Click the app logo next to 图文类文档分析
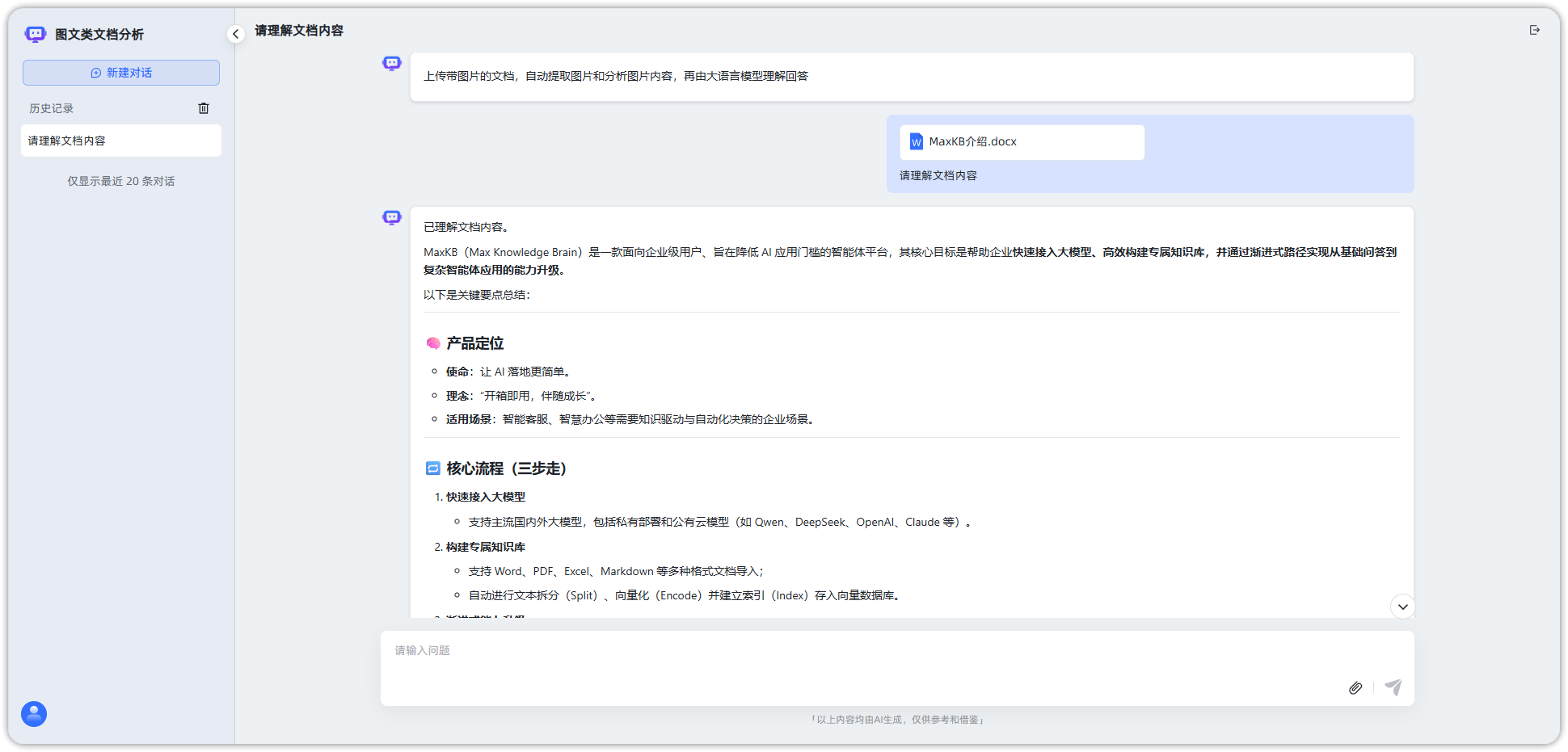1568x752 pixels. coord(36,34)
